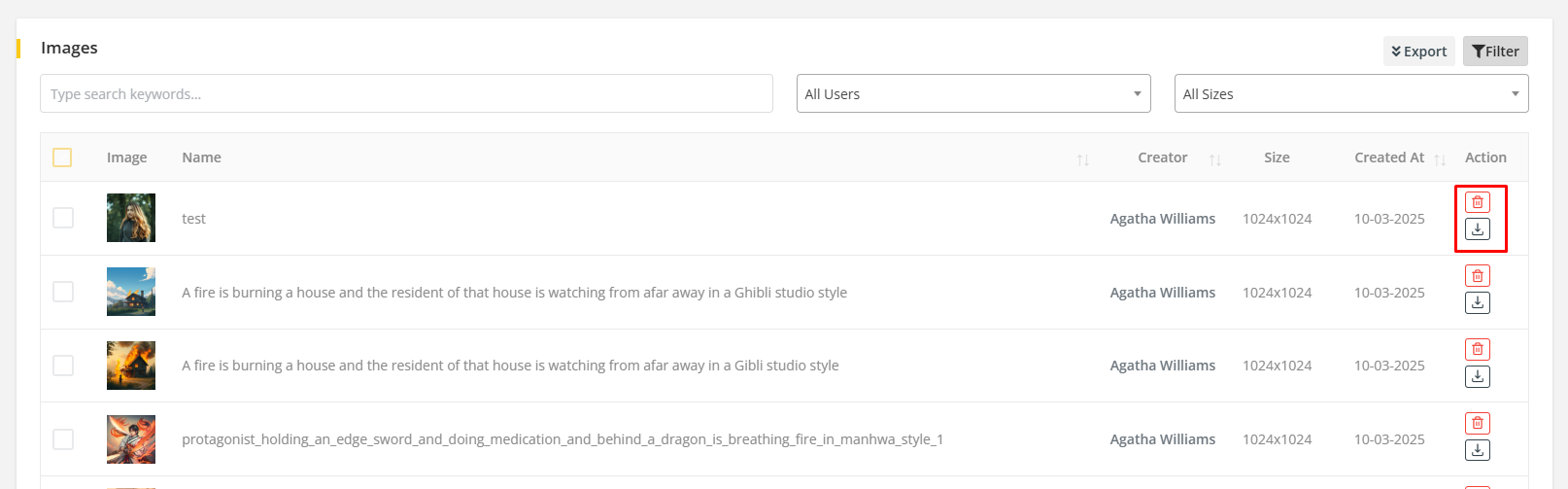Delete the protagonist manhwa style image
The height and width of the screenshot is (489, 1568).
[x=1477, y=424]
